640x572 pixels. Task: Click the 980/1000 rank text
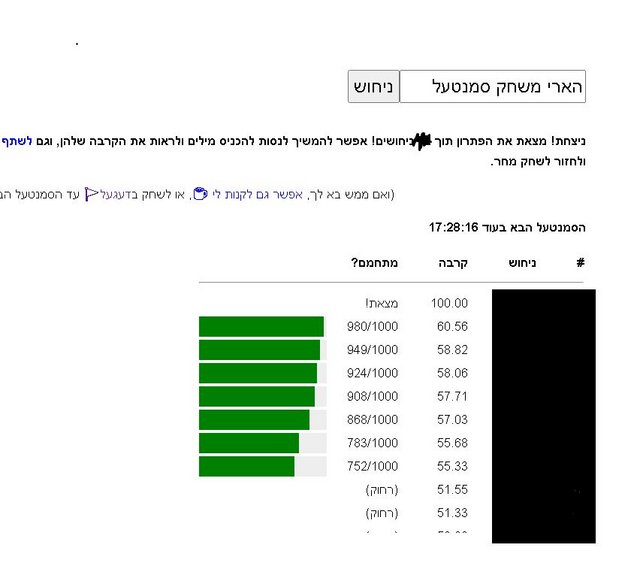[372, 326]
